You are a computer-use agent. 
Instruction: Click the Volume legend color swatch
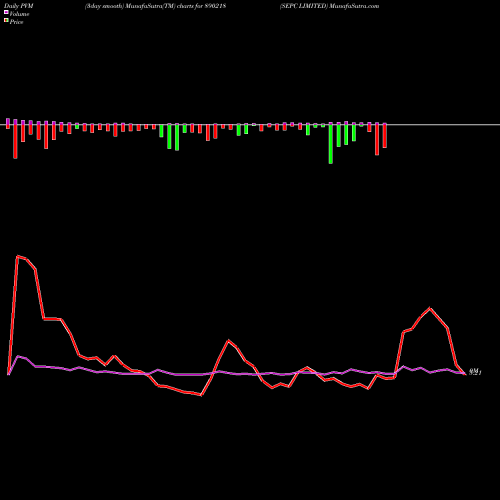(x=6, y=12)
